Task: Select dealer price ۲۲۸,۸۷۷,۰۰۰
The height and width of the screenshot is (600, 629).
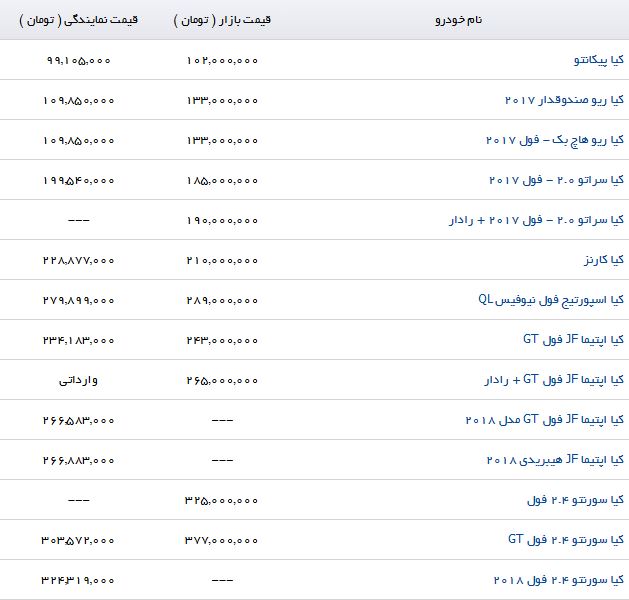Action: 79,261
